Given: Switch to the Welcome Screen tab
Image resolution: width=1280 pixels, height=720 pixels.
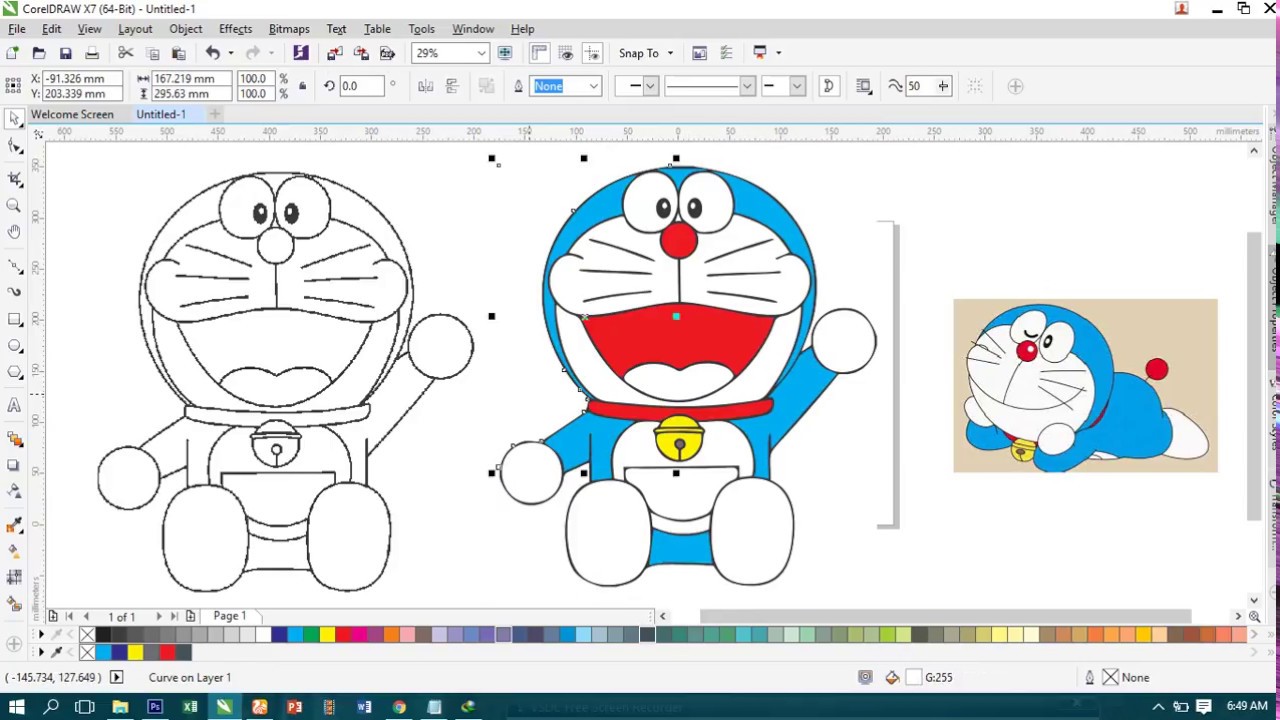Looking at the screenshot, I should 72,114.
